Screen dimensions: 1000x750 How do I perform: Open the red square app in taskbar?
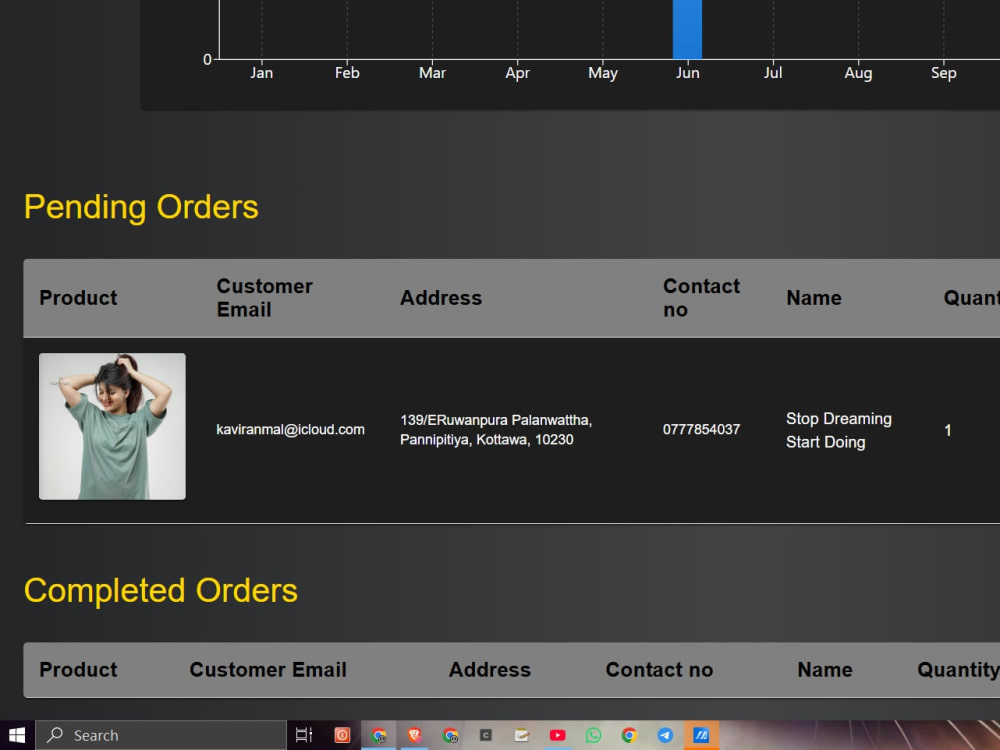342,735
